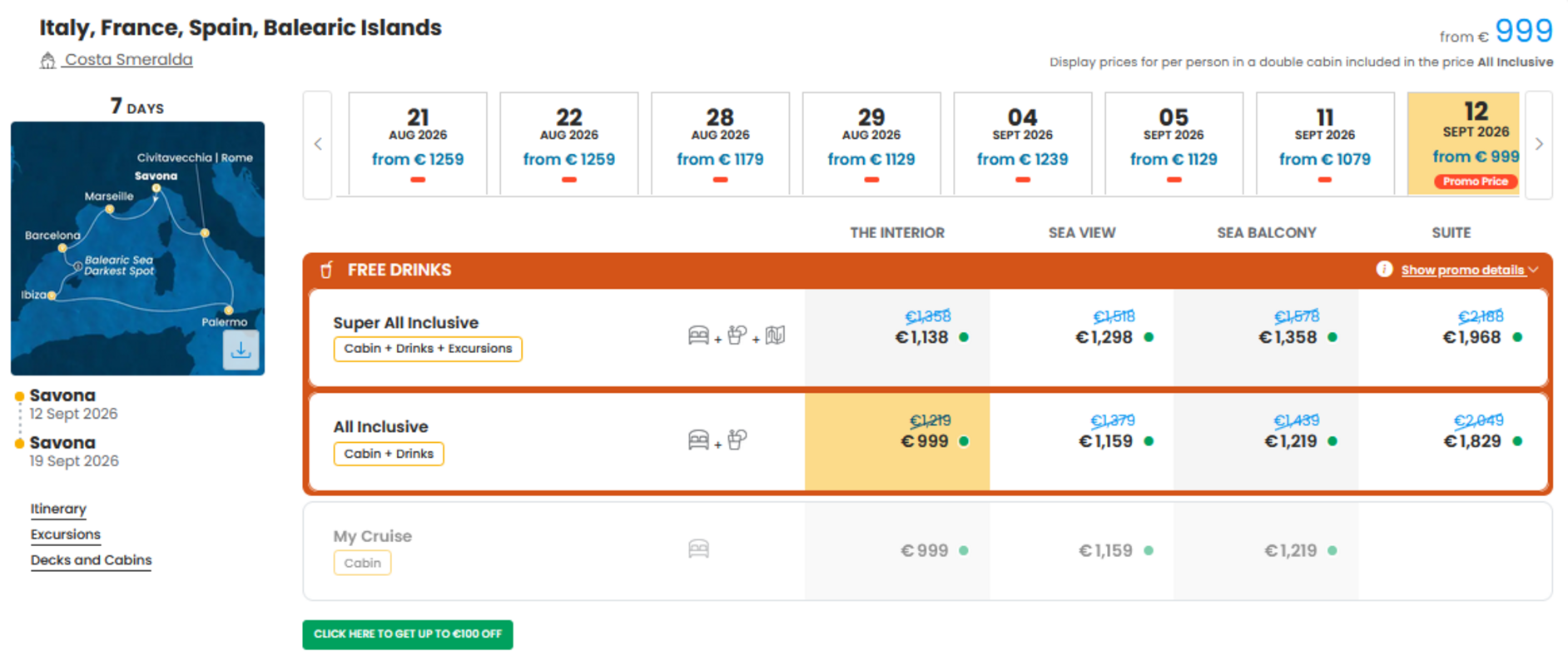The width and height of the screenshot is (1568, 666).
Task: Choose Super All Inclusive Interior at €1,138
Action: coord(897,337)
